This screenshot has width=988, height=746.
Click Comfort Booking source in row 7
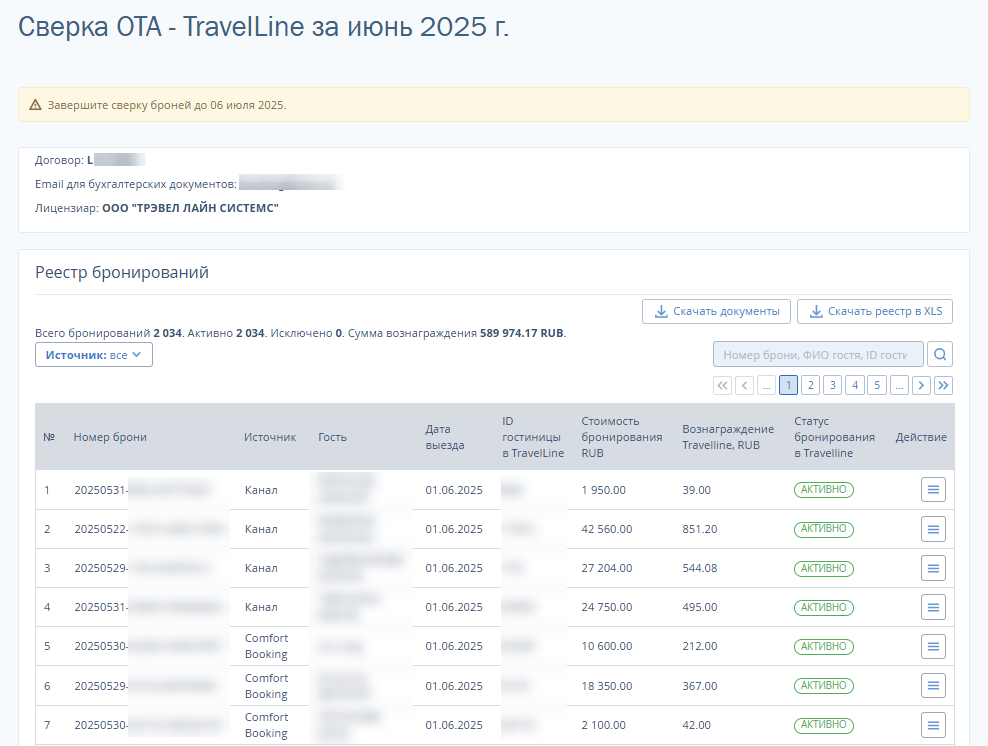(x=267, y=725)
